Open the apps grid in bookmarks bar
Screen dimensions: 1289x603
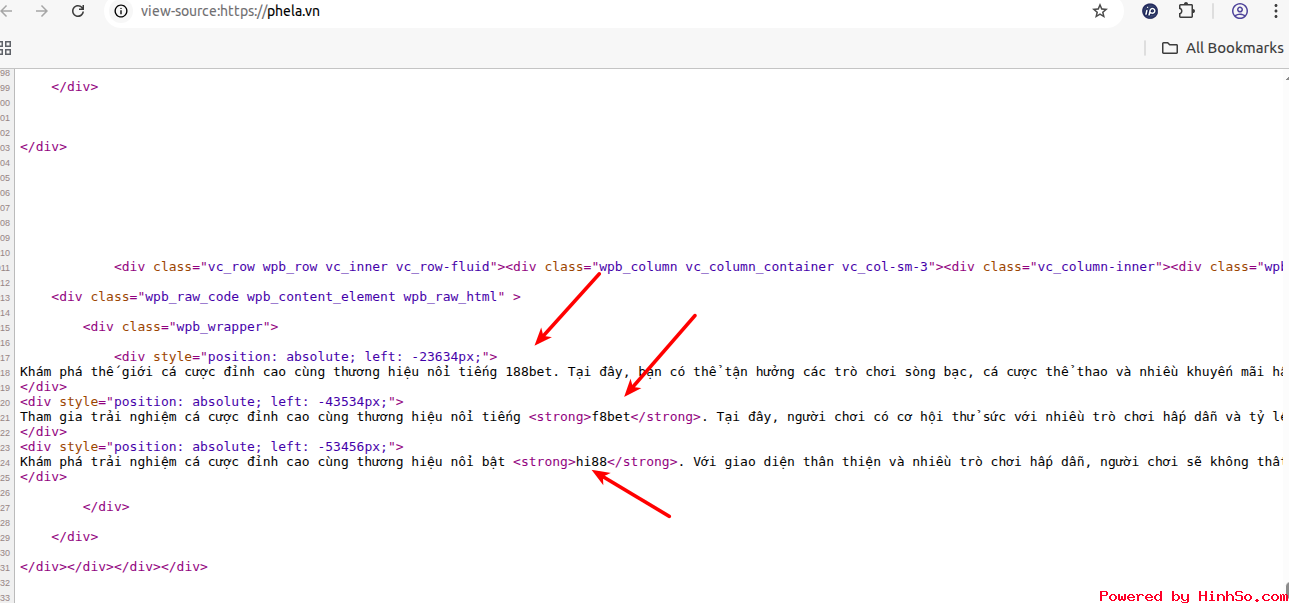(6, 48)
